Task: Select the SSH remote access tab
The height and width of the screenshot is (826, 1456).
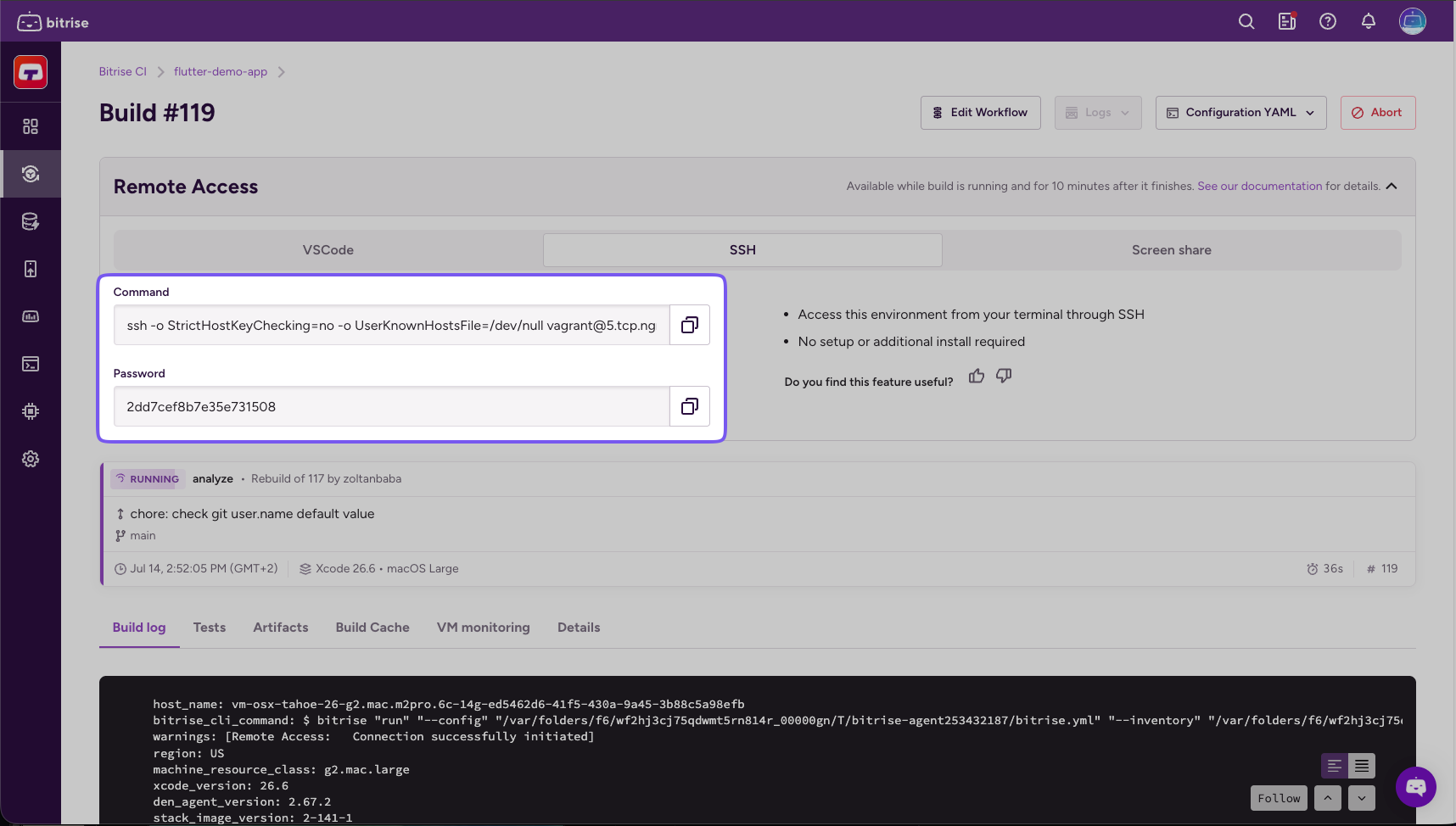Action: click(742, 250)
